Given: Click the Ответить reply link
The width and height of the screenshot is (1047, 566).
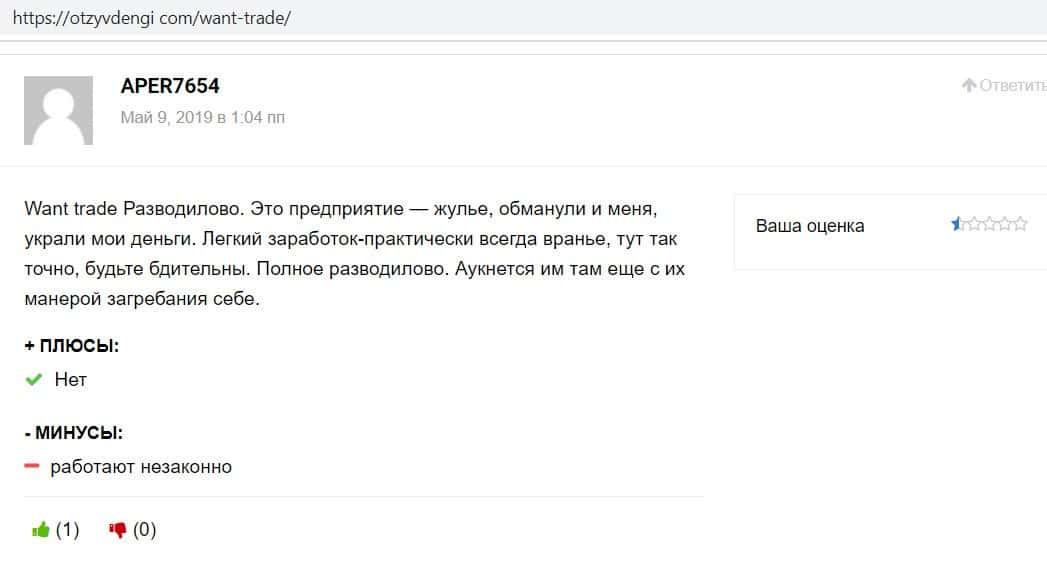Looking at the screenshot, I should (x=1012, y=86).
